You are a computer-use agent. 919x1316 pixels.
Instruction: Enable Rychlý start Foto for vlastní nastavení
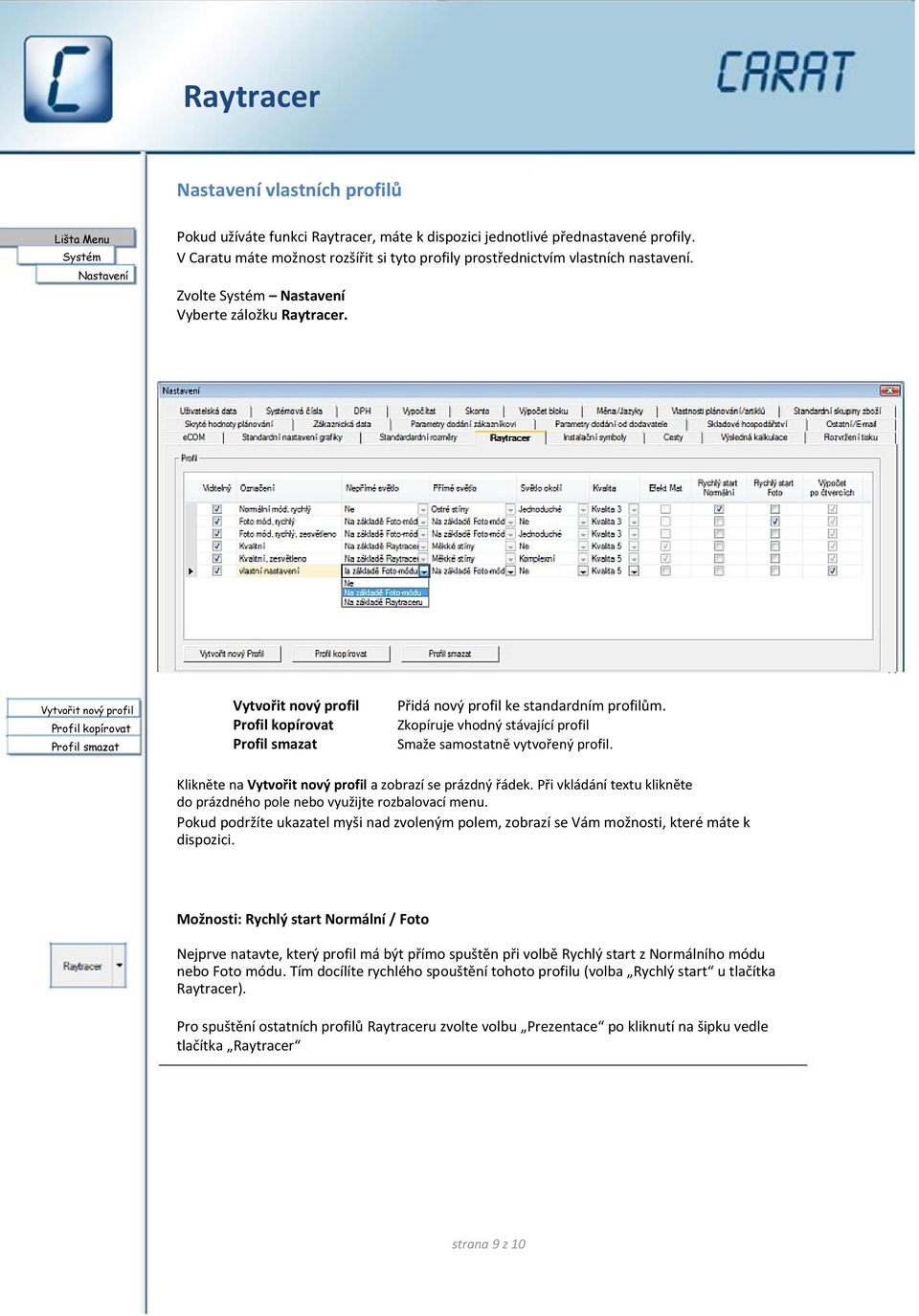point(774,571)
